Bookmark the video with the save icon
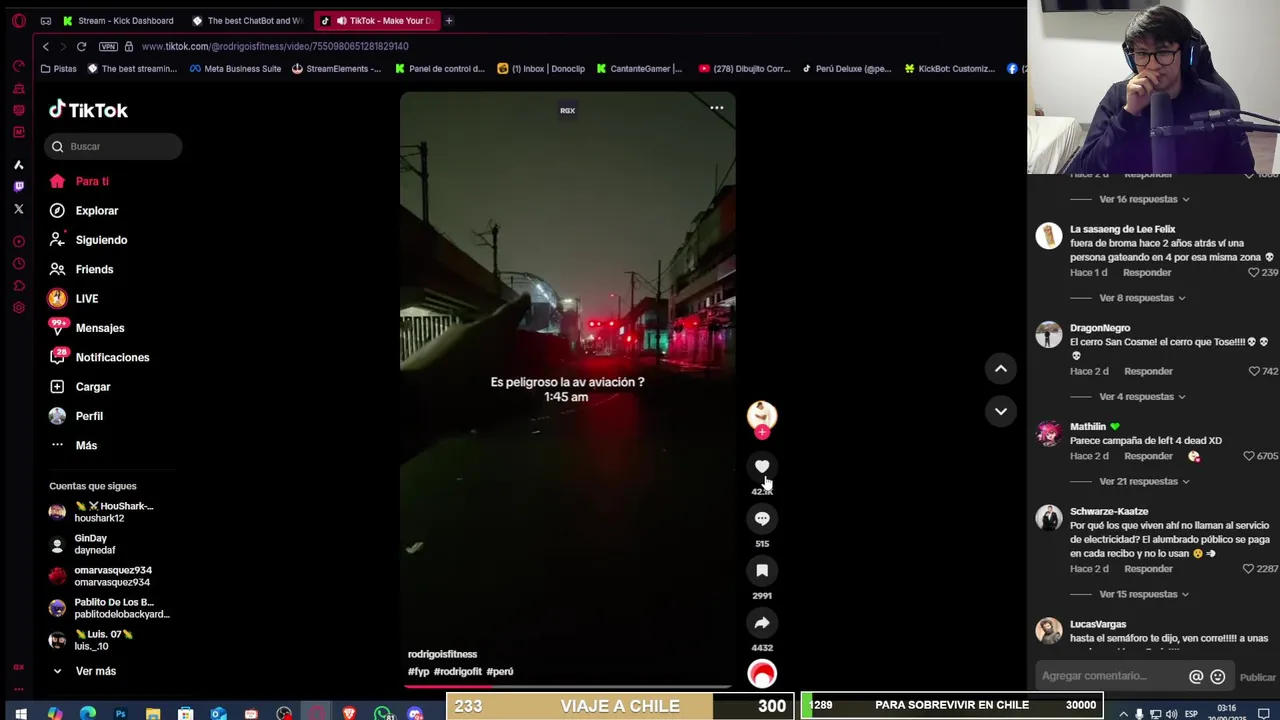This screenshot has height=720, width=1280. click(762, 570)
